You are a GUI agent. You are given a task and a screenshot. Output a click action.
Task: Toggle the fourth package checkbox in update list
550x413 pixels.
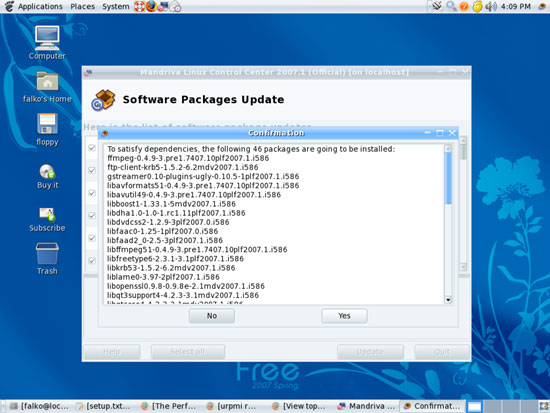tap(92, 215)
